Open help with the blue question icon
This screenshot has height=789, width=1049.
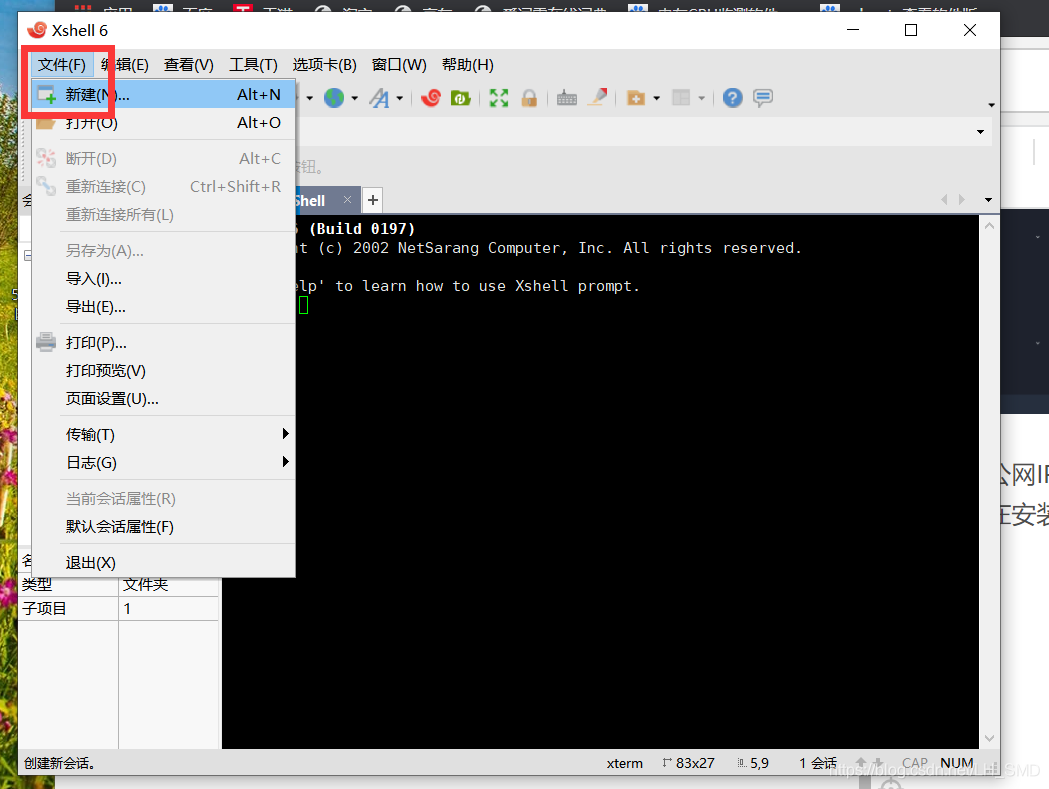[733, 98]
